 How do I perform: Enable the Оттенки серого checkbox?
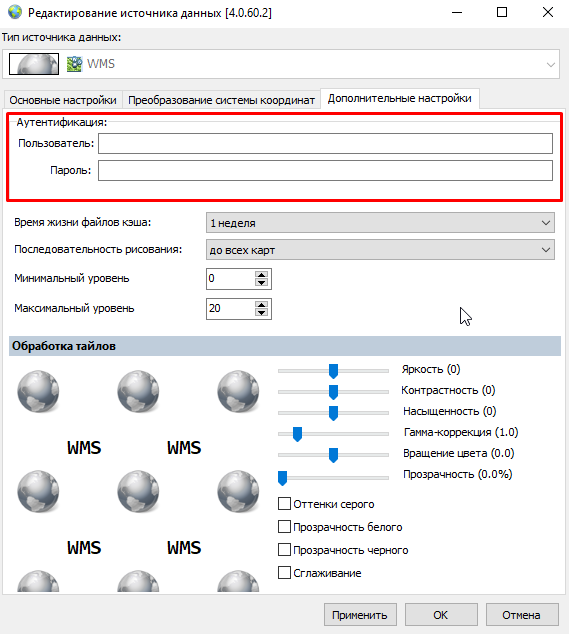pyautogui.click(x=284, y=504)
